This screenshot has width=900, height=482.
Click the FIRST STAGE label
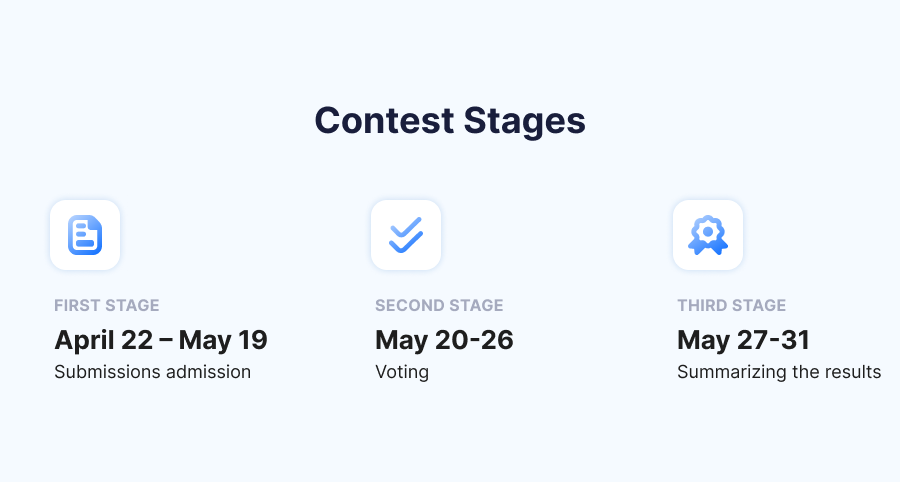point(107,305)
